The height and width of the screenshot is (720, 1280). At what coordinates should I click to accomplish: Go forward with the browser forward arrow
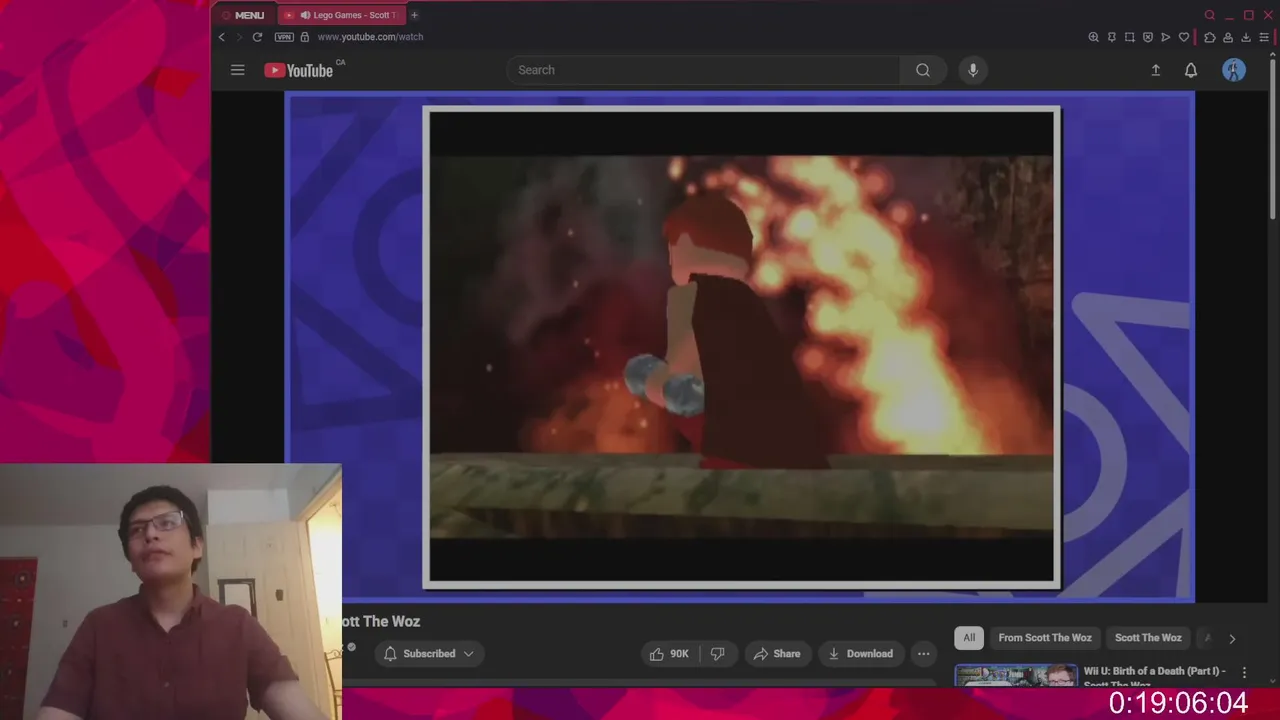point(239,37)
